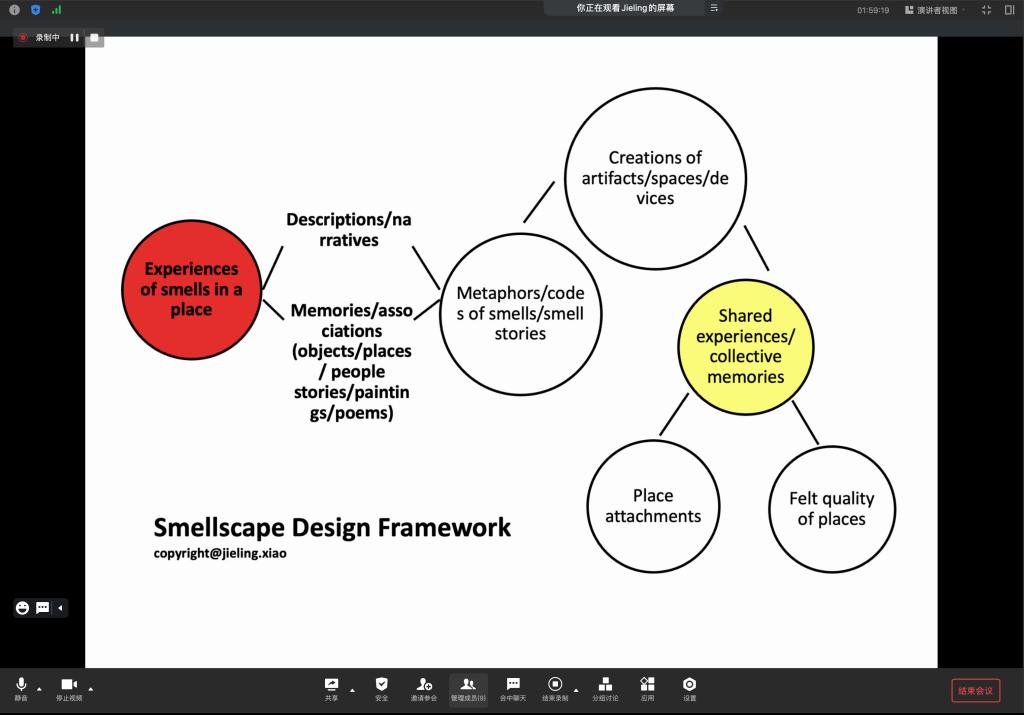Open screen-share options menu beside Jieling banner
This screenshot has width=1024, height=715.
pos(714,8)
